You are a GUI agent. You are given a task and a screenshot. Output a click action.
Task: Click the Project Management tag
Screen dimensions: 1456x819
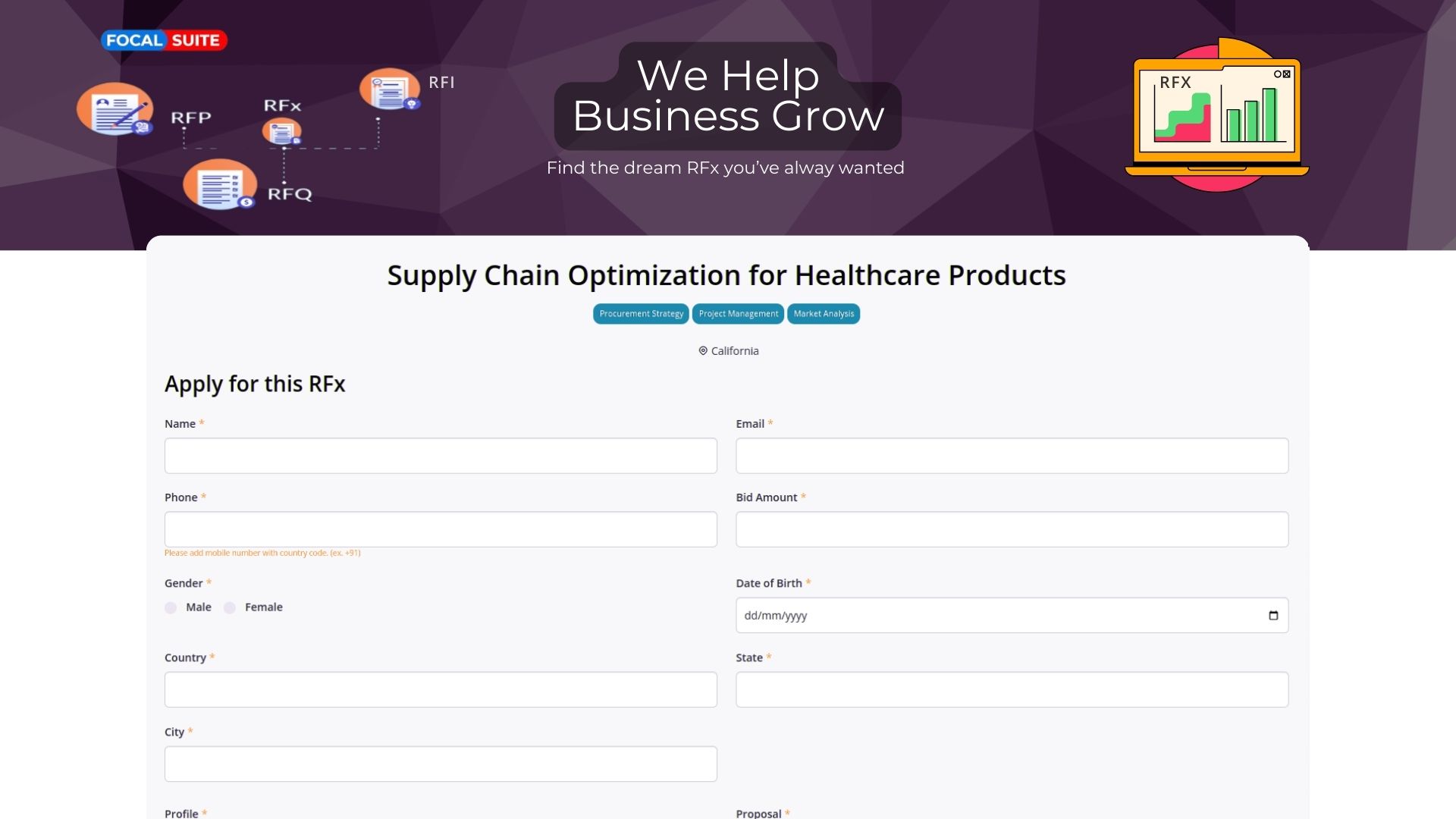(x=738, y=314)
